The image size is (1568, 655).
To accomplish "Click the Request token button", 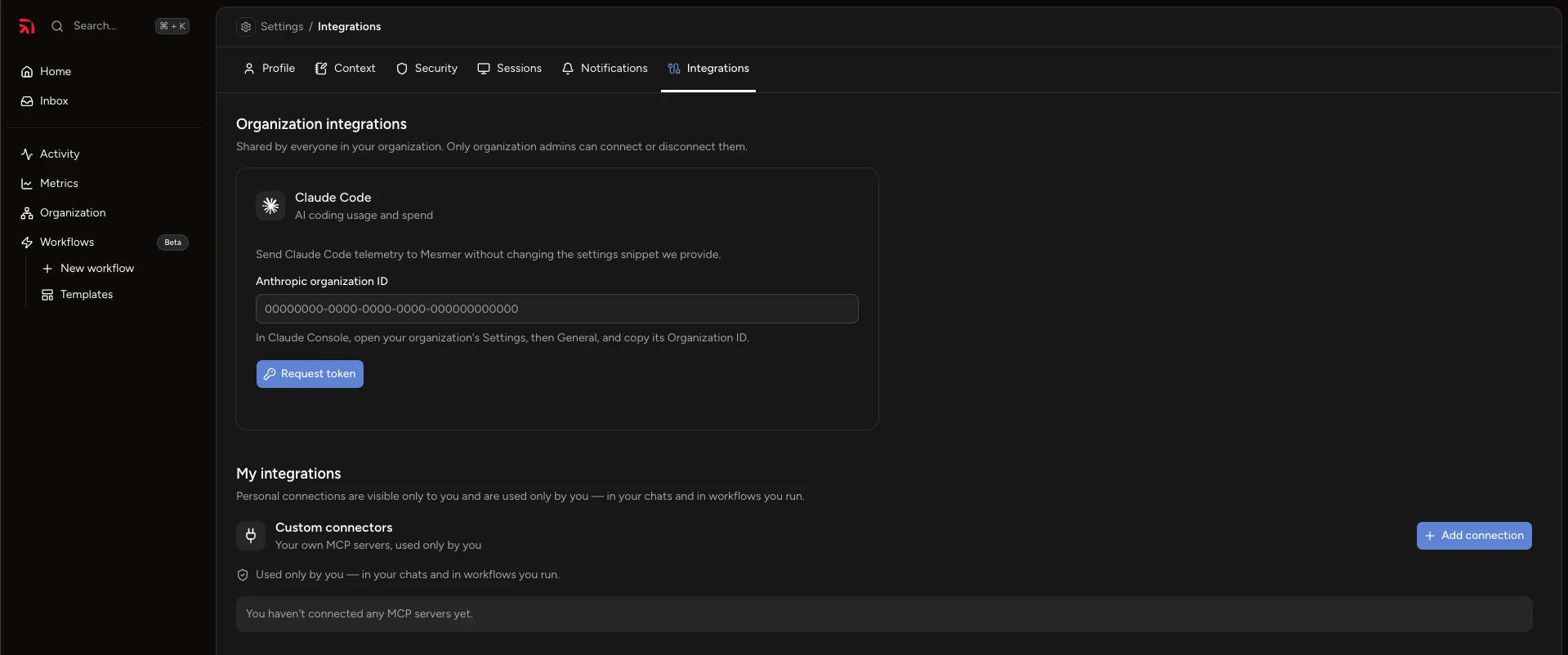I will click(310, 374).
